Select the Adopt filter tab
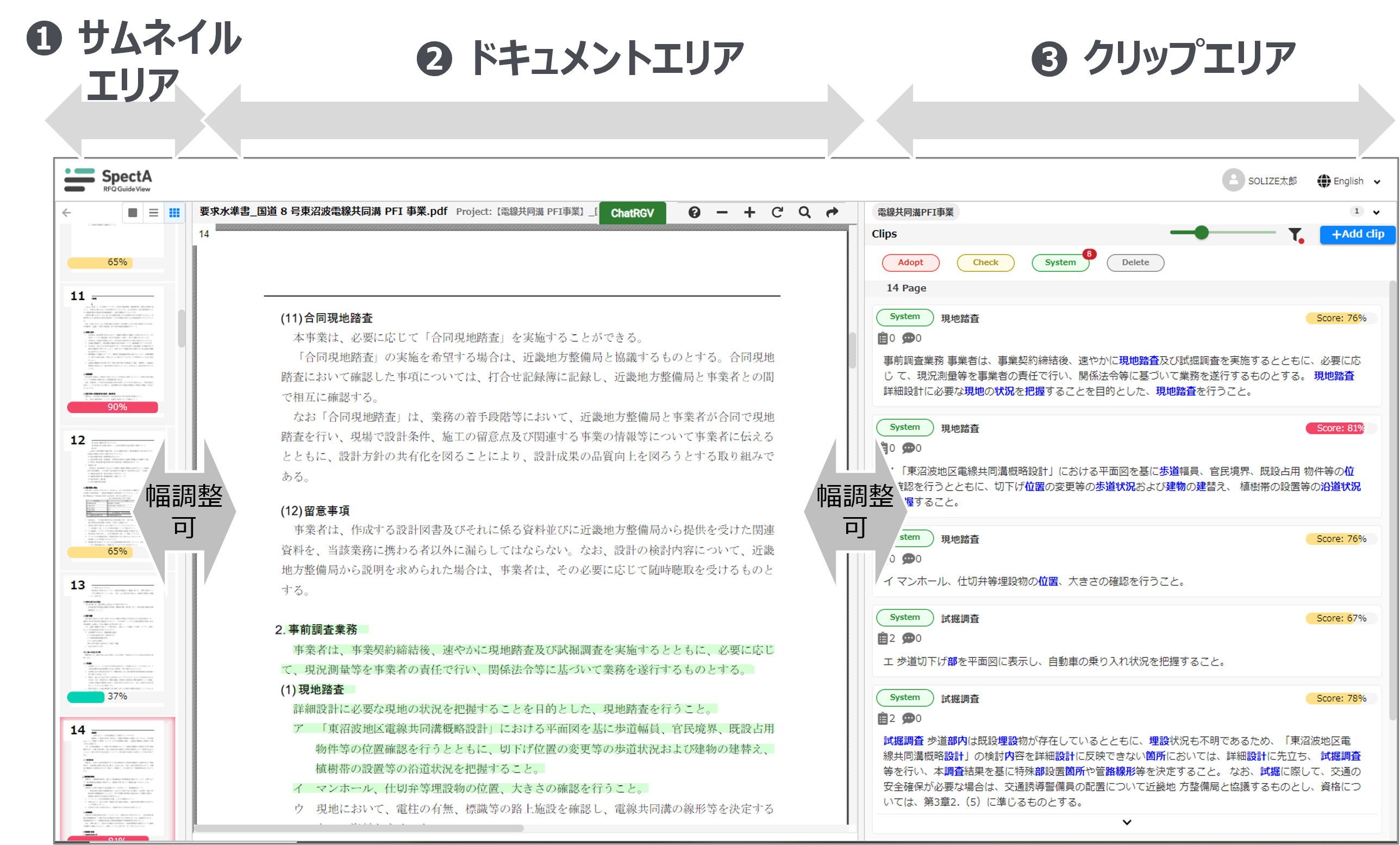The width and height of the screenshot is (1400, 845). tap(910, 262)
